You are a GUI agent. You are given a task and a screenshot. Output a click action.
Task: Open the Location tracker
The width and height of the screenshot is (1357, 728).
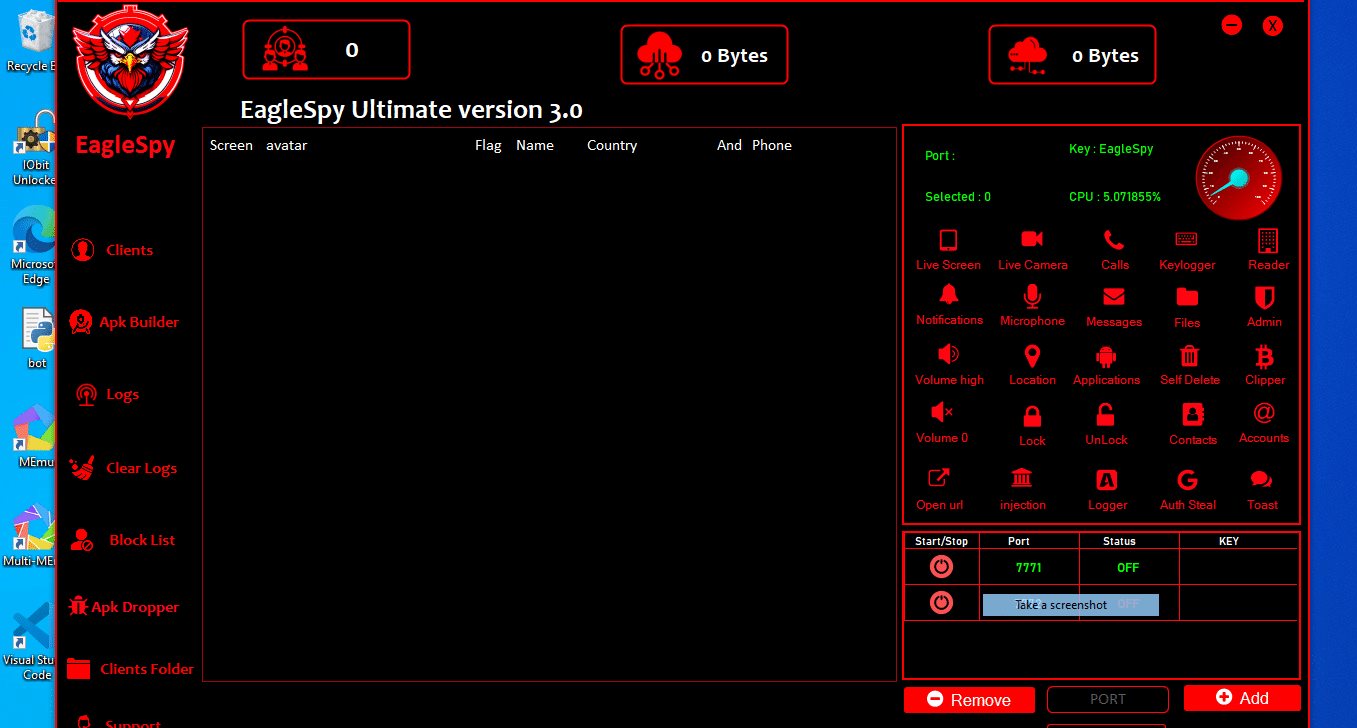[x=1032, y=362]
